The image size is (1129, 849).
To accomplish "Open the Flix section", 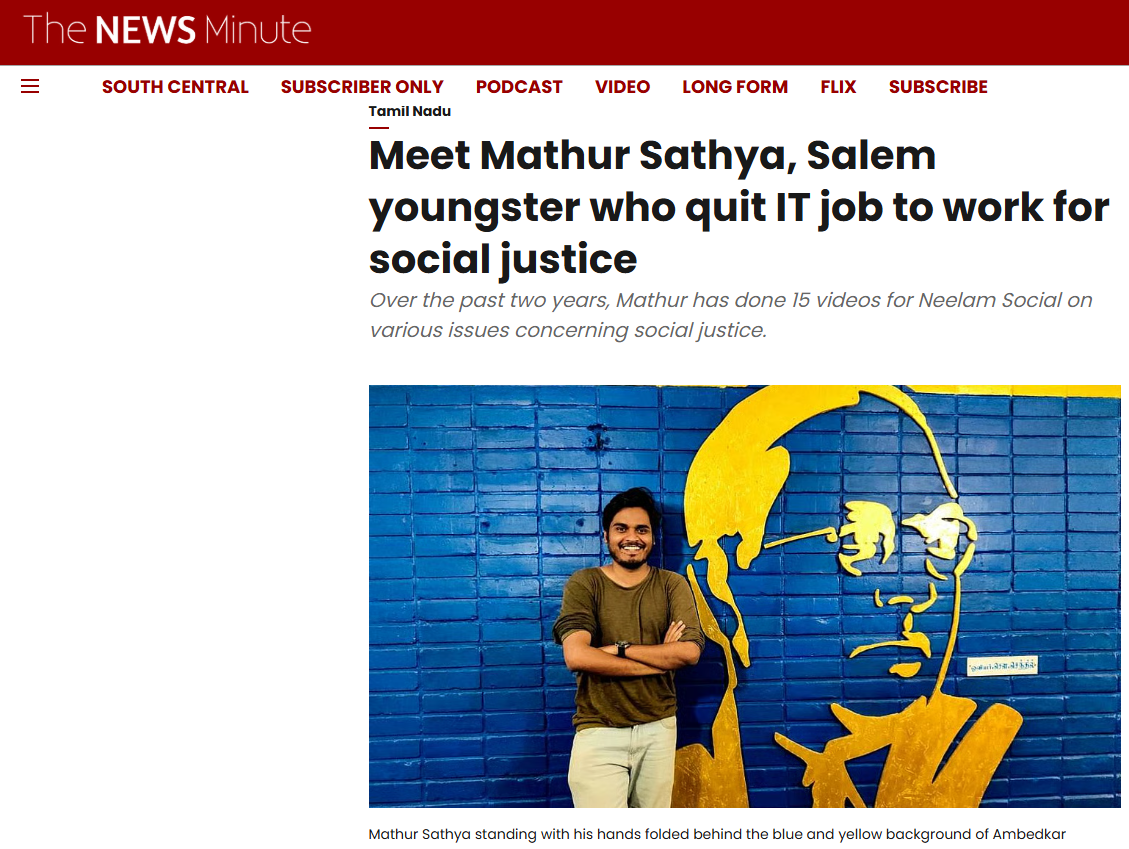I will pyautogui.click(x=838, y=87).
